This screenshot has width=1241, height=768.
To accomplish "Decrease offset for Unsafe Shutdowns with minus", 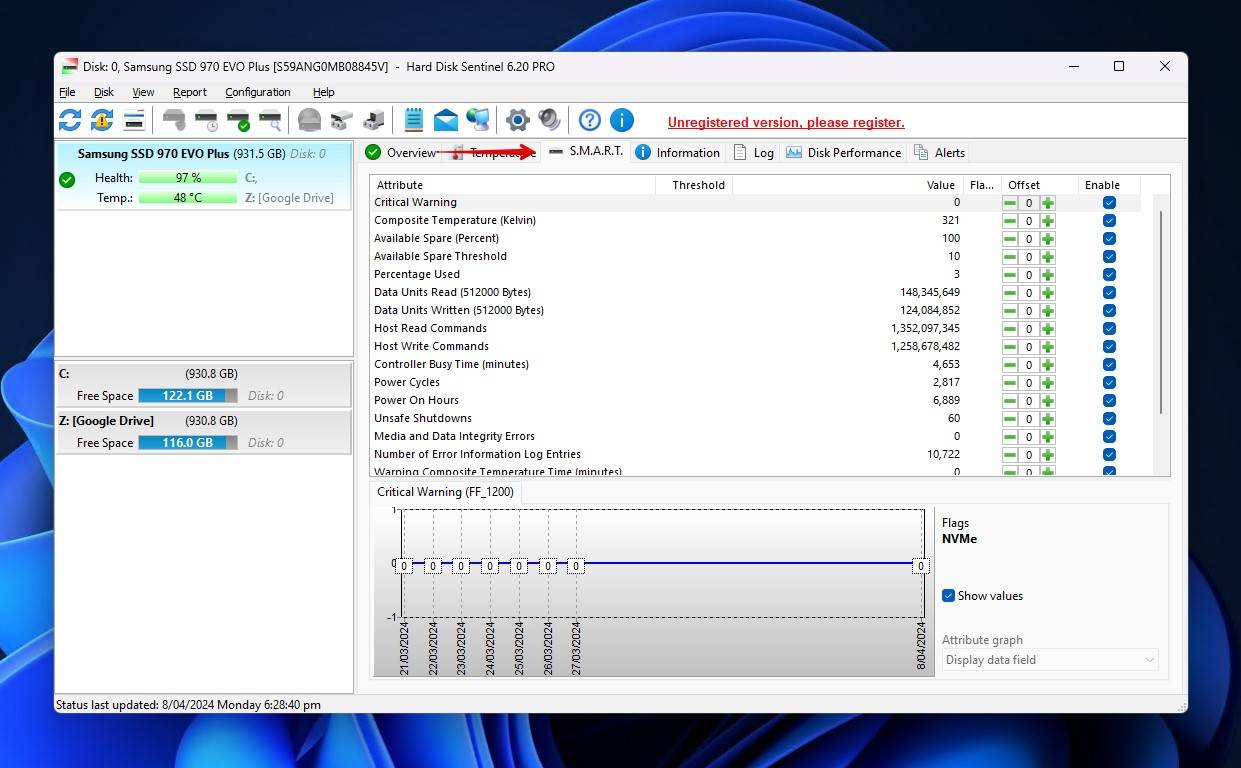I will click(x=1010, y=419).
